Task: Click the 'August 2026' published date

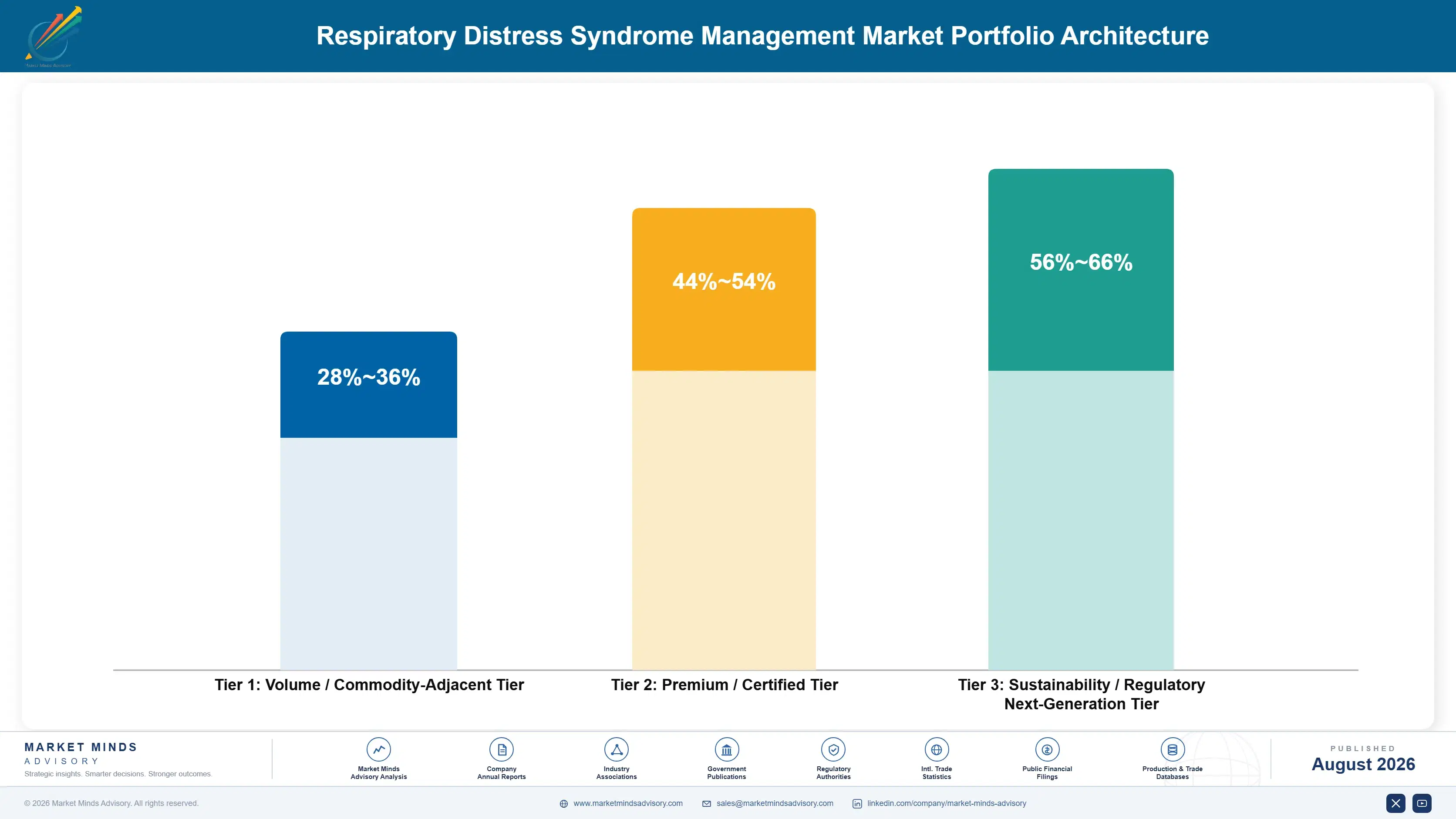Action: click(1363, 764)
